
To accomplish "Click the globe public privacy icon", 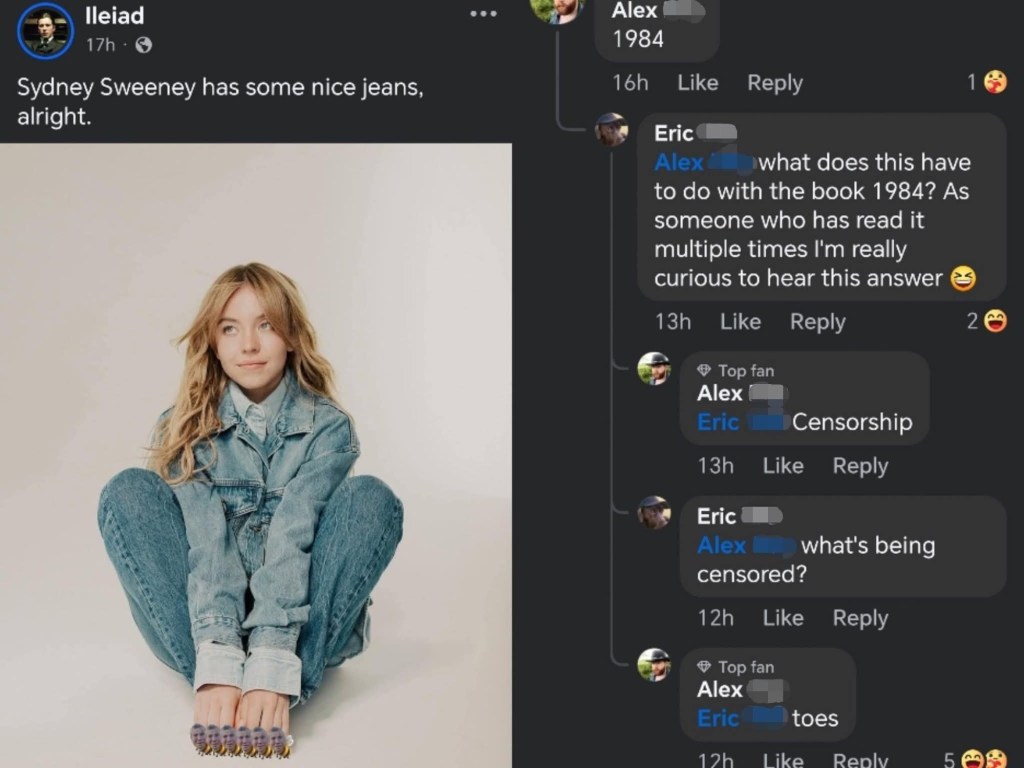I will (143, 45).
